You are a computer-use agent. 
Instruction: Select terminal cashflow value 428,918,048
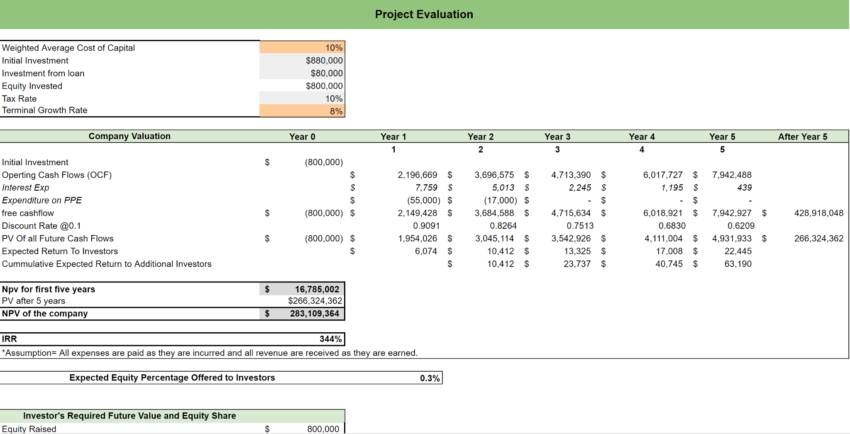(819, 213)
